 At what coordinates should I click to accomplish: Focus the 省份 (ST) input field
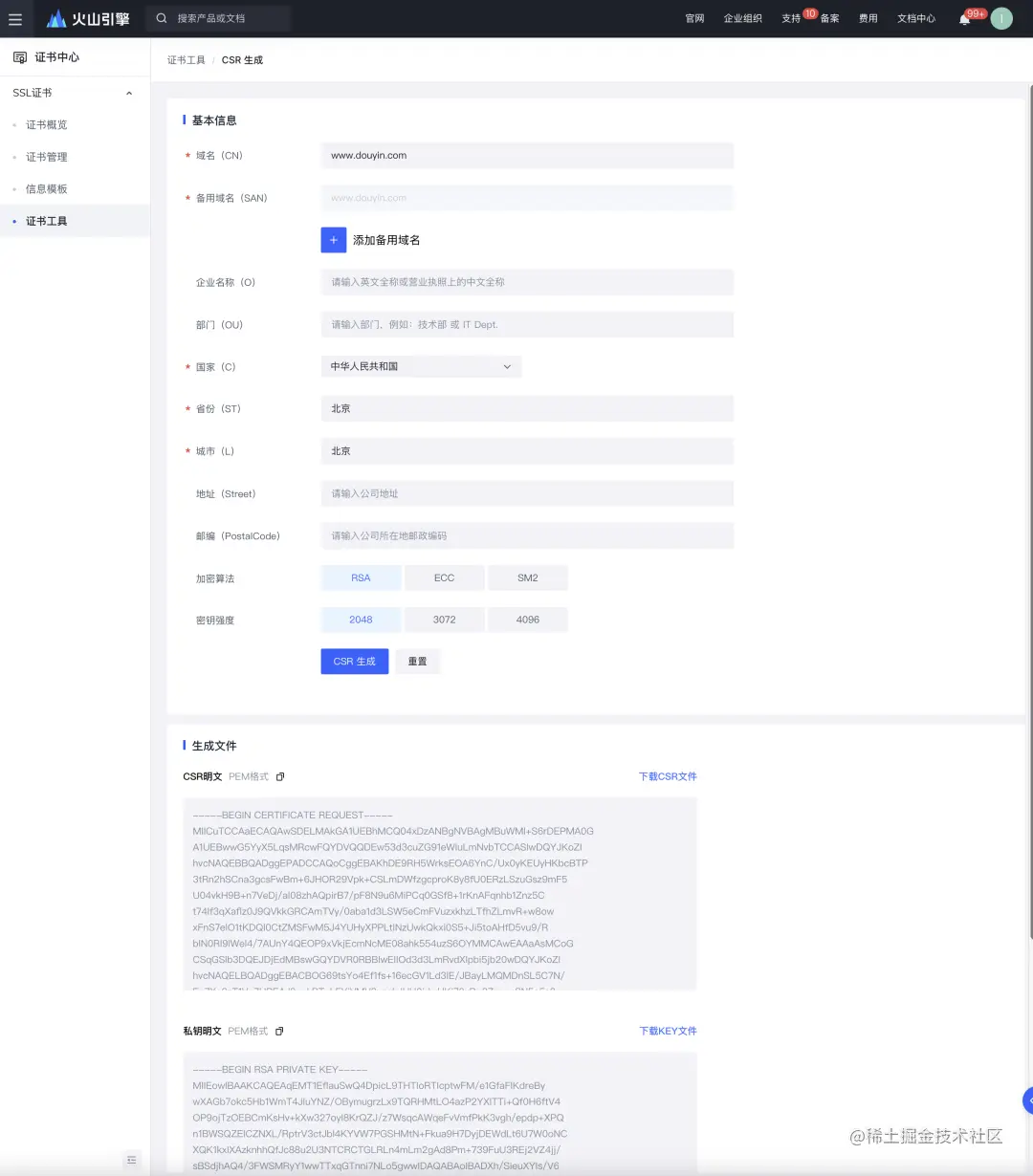(x=527, y=408)
